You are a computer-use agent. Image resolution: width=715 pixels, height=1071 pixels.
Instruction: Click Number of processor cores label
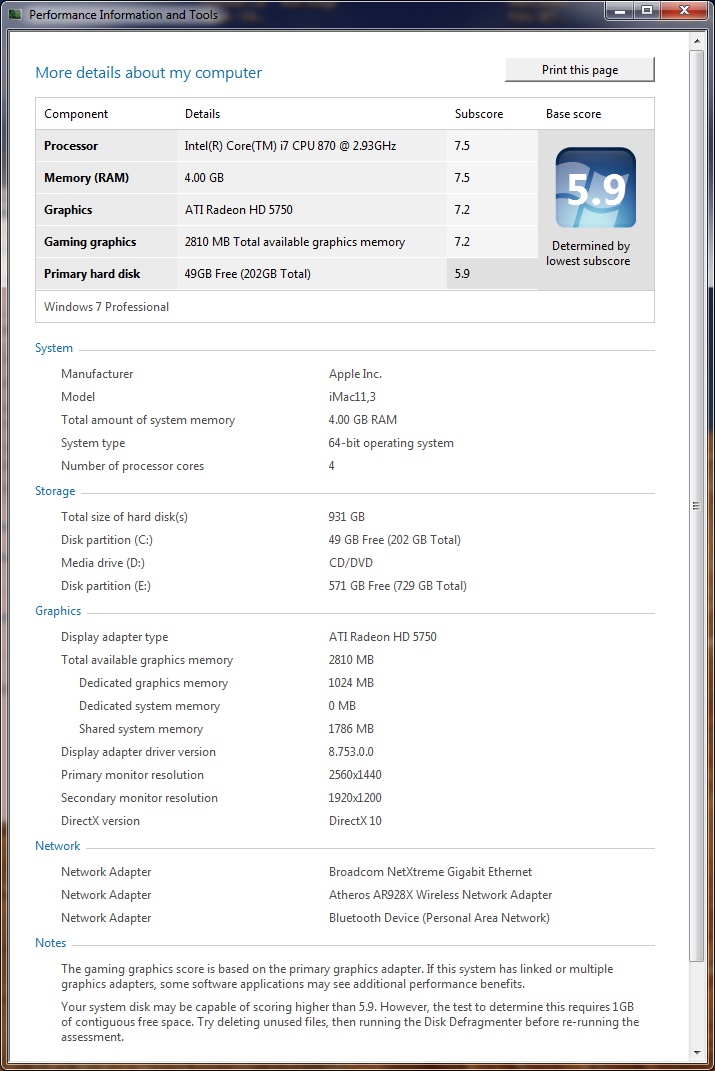click(132, 466)
